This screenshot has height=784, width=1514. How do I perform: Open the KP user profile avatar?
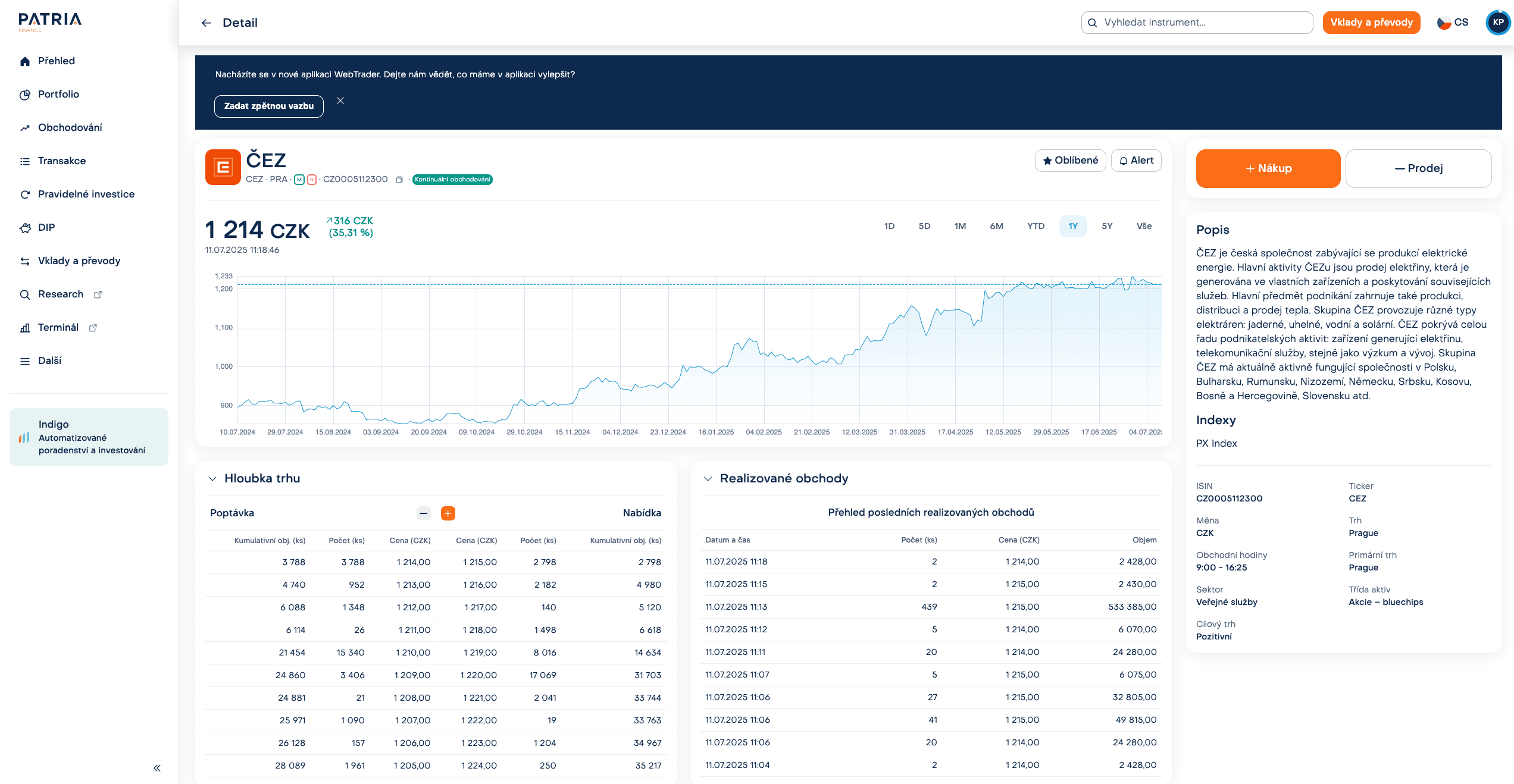tap(1498, 23)
